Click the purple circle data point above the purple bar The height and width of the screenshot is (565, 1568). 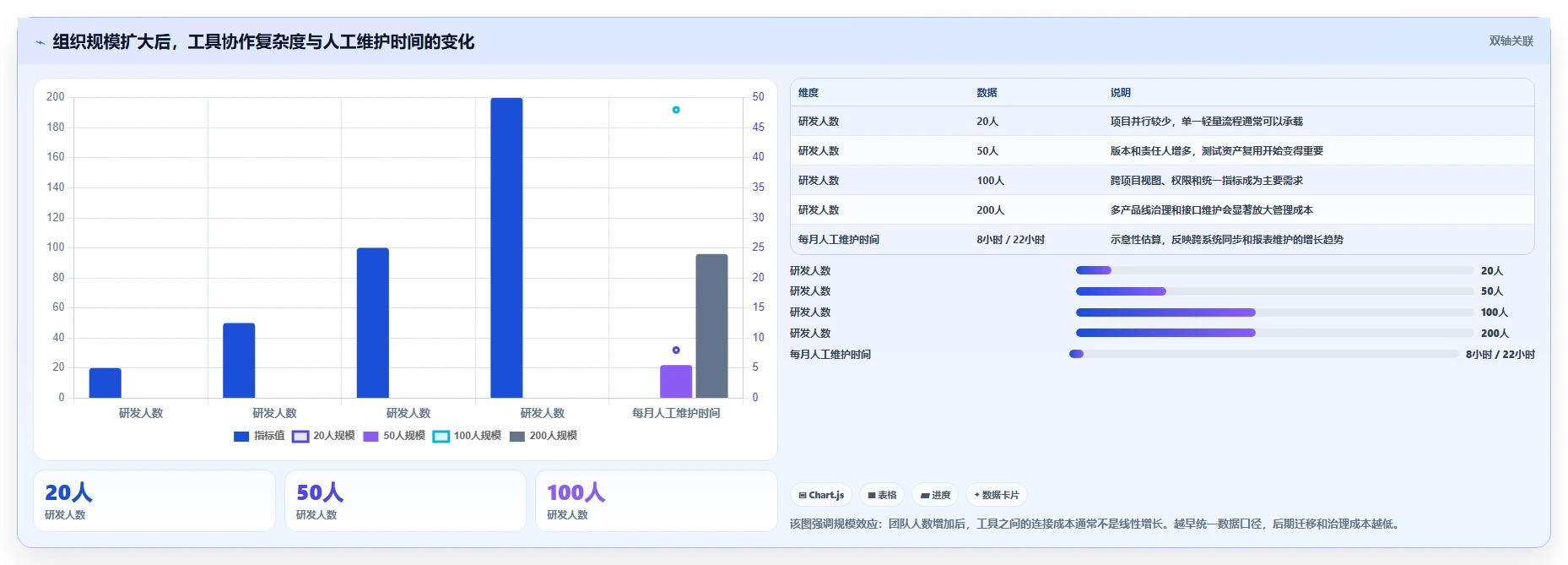tap(676, 350)
